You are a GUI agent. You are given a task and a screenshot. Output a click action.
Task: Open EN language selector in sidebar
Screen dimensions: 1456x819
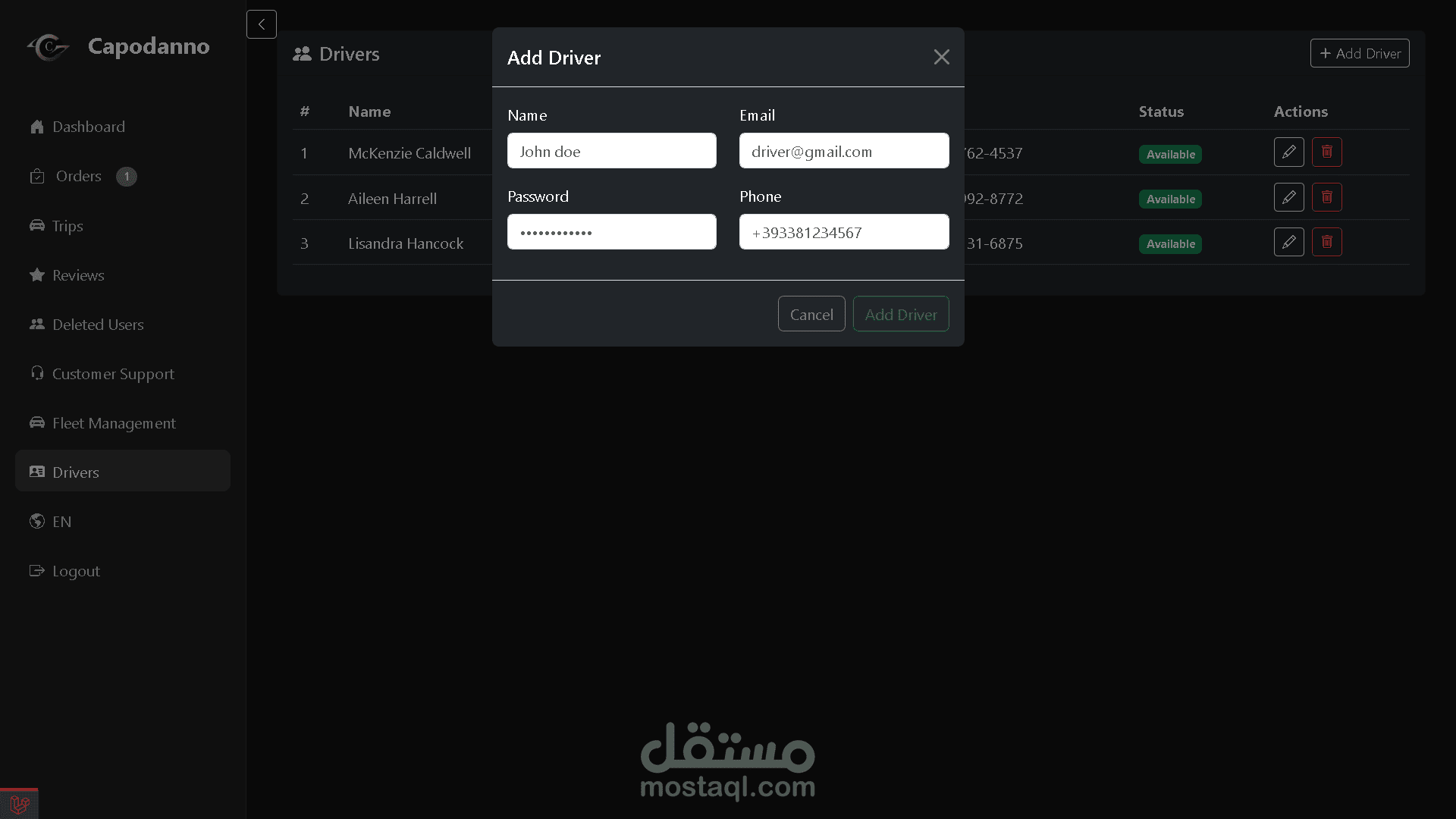[x=61, y=522]
